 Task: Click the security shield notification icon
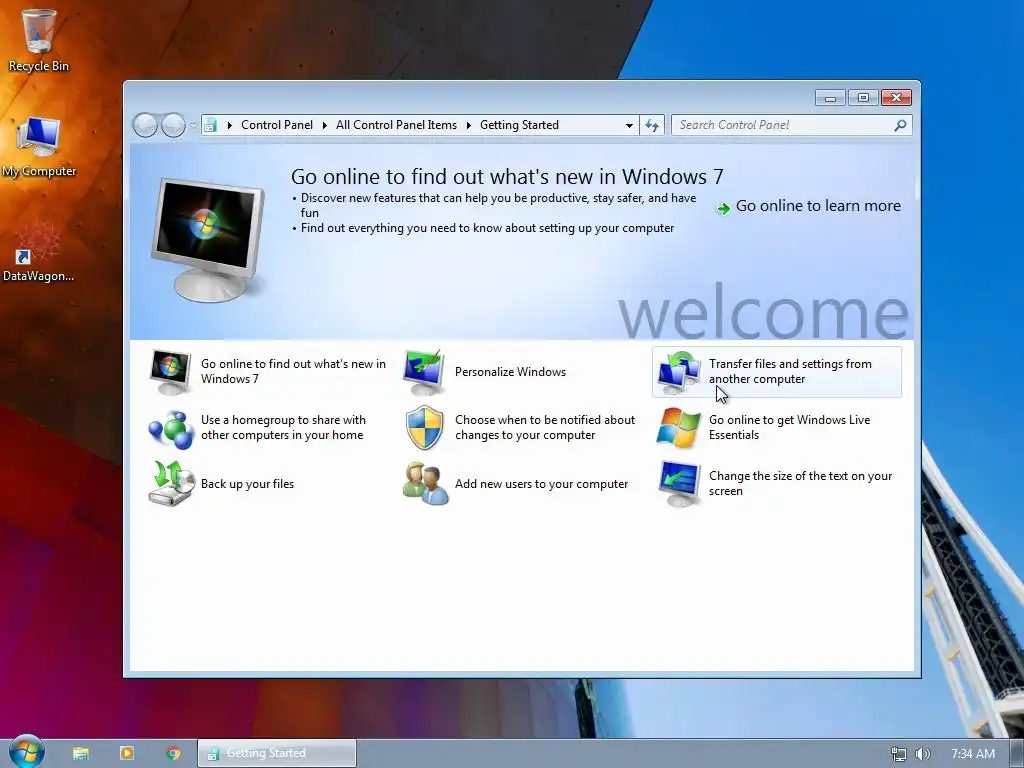click(x=424, y=427)
